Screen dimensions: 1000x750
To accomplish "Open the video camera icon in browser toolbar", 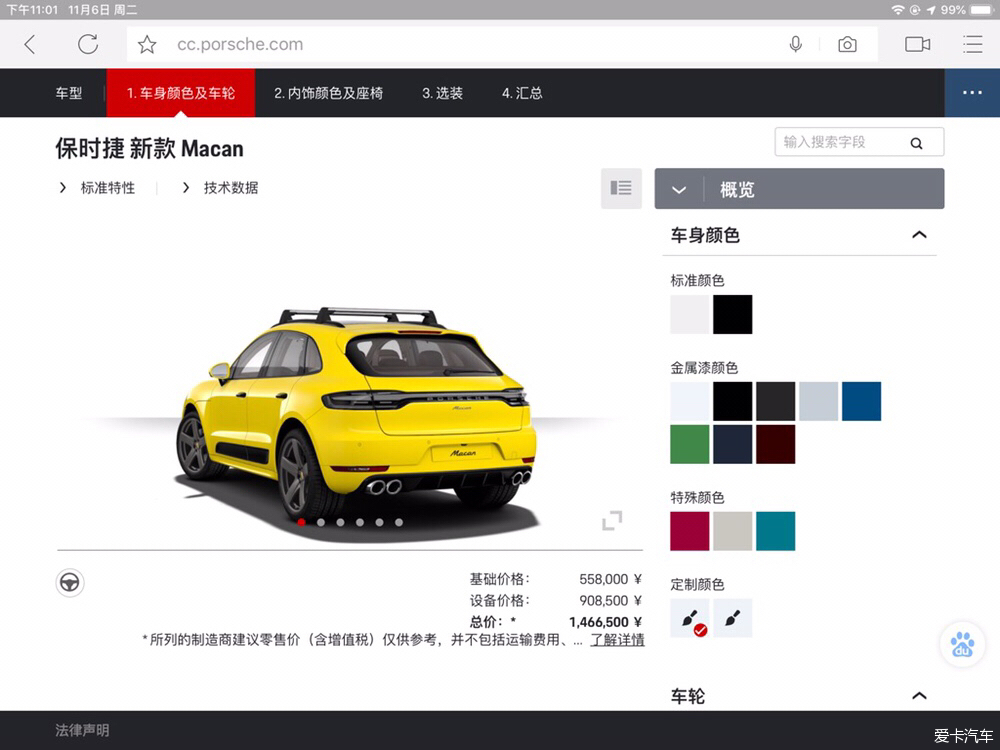I will (x=917, y=44).
